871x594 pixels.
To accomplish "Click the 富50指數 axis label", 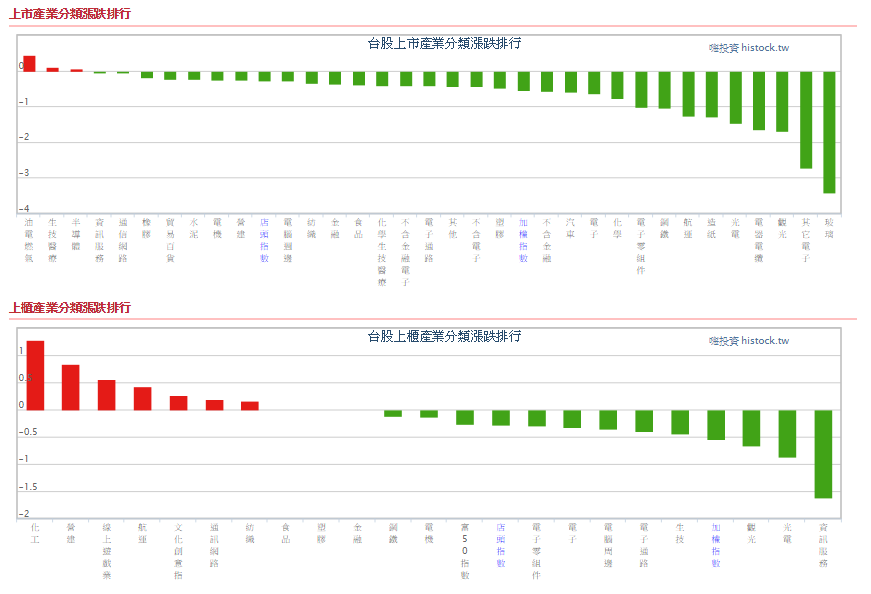I will point(464,549).
